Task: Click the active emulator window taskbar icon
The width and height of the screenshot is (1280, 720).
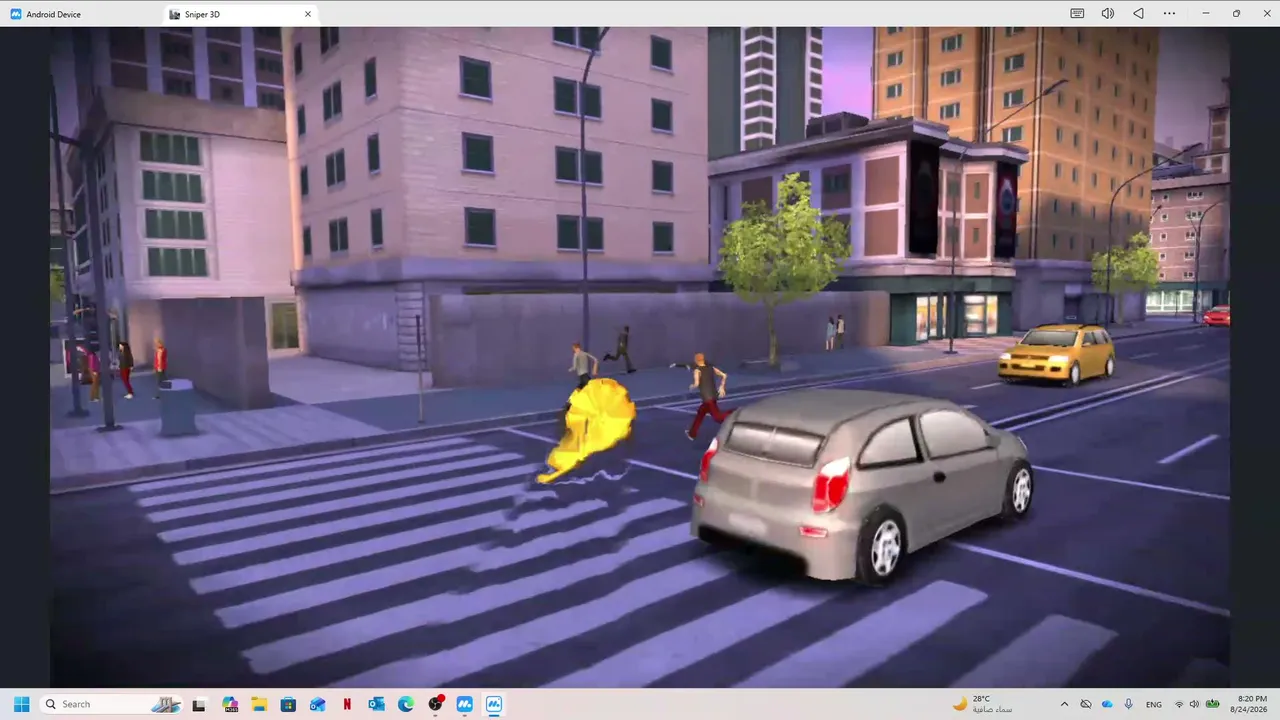Action: tap(494, 704)
